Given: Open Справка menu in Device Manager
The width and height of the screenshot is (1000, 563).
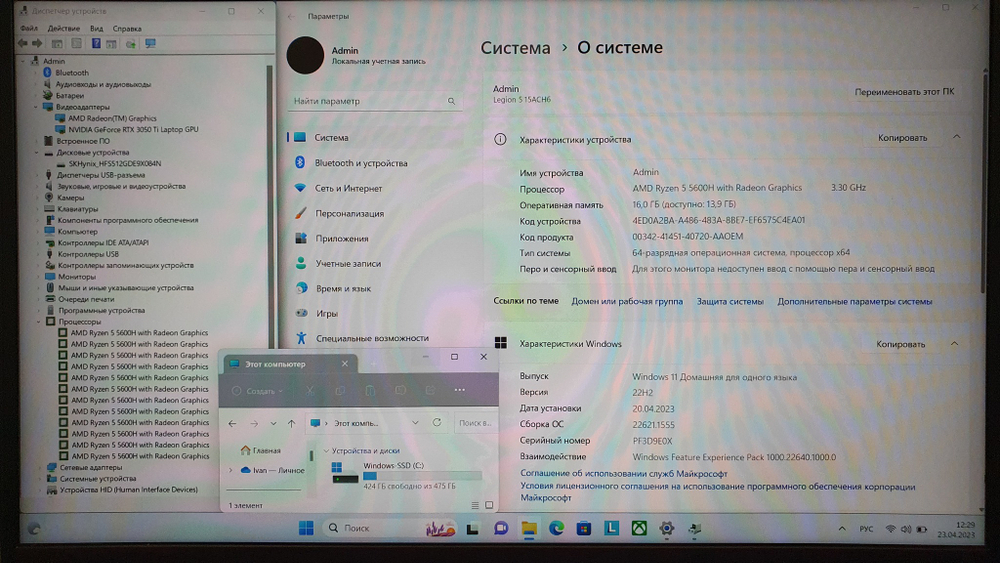Looking at the screenshot, I should (127, 29).
